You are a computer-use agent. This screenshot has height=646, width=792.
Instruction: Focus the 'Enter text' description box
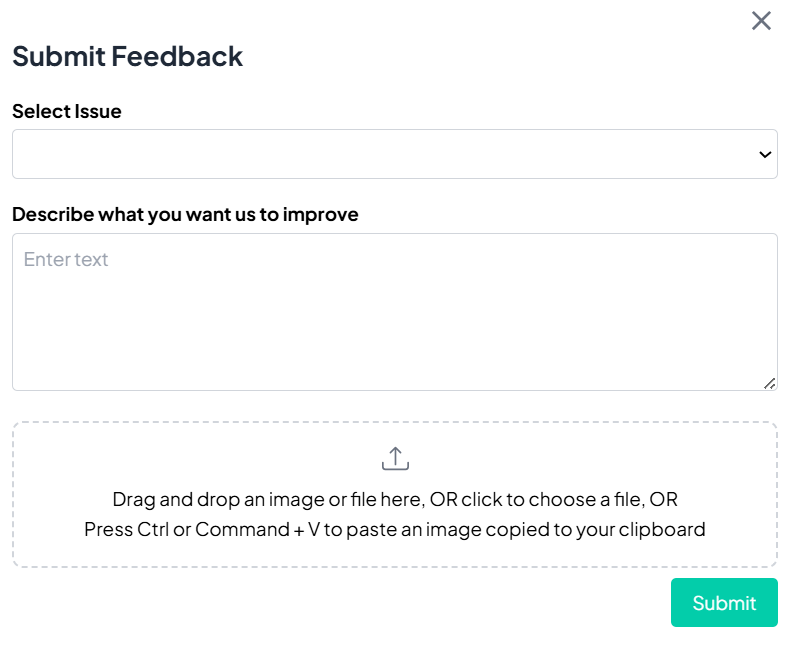(x=394, y=311)
